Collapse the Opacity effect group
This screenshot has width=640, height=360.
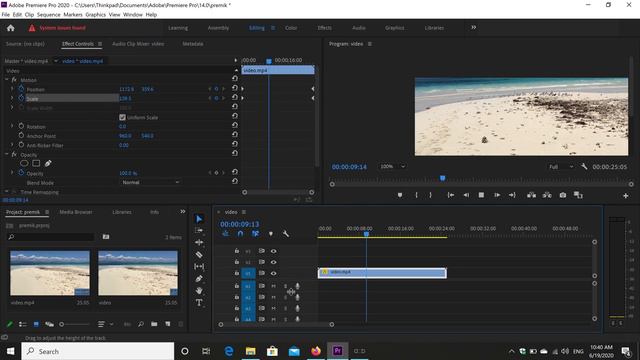tap(7, 154)
